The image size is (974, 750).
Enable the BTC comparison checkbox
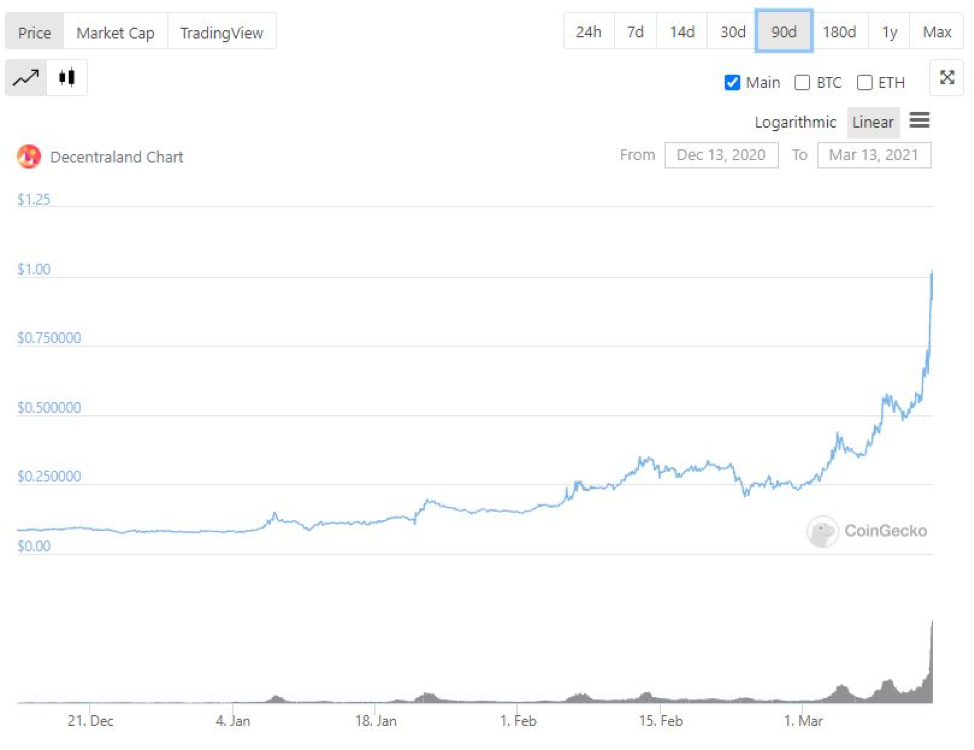coord(802,83)
